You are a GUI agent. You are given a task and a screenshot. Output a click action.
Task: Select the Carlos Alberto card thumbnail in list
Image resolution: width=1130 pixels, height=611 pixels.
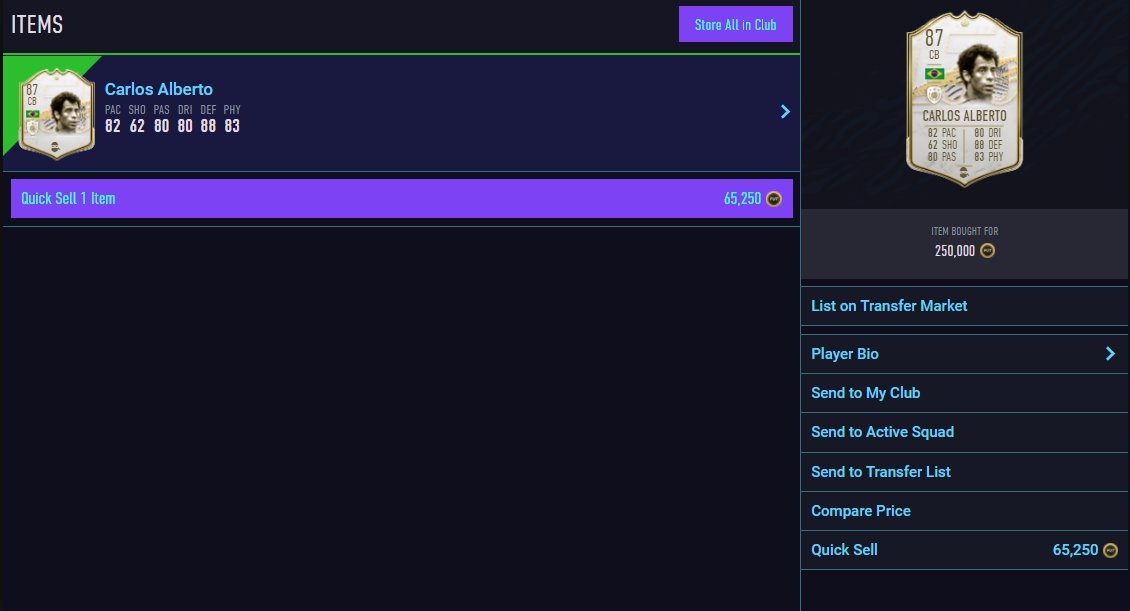[56, 113]
